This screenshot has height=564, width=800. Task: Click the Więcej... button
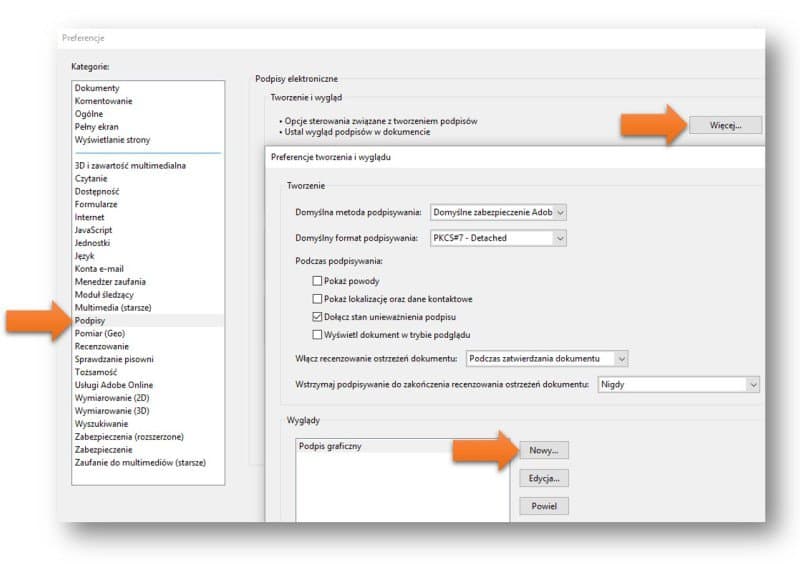(725, 125)
